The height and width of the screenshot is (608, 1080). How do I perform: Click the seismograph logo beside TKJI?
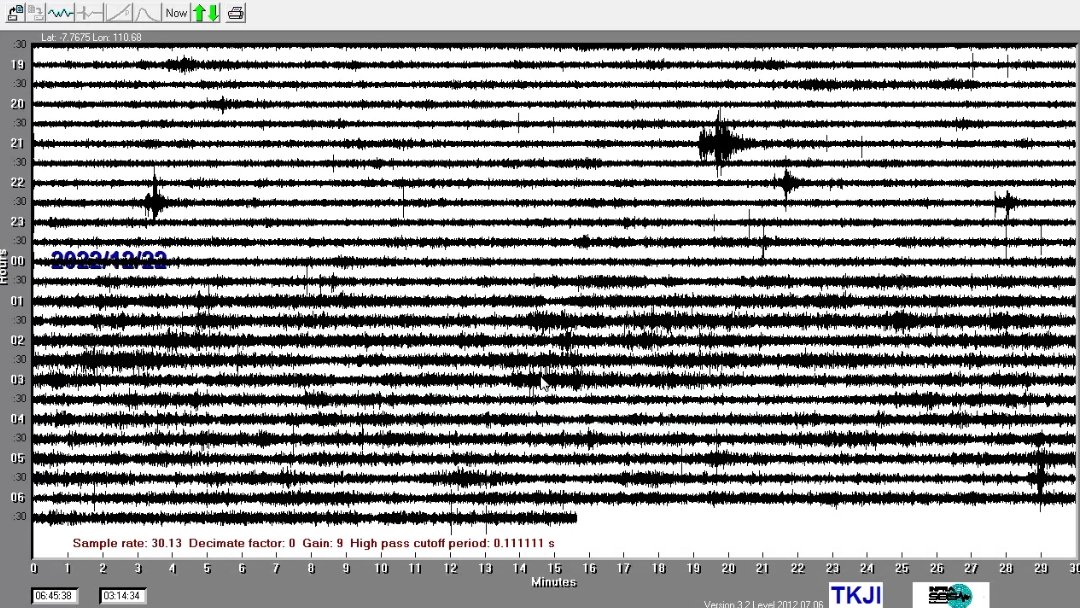coord(951,595)
